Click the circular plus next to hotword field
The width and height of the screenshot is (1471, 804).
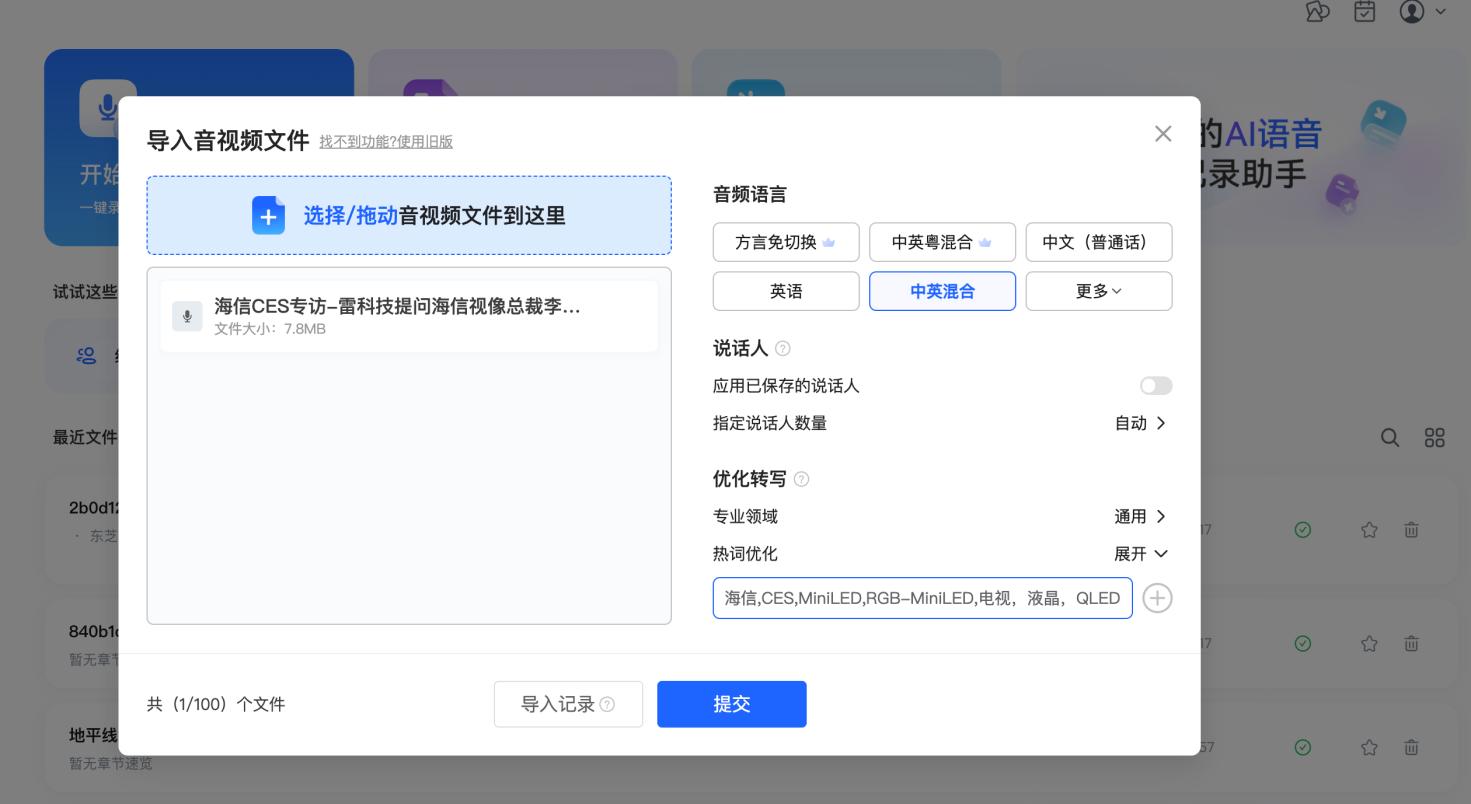[1157, 598]
